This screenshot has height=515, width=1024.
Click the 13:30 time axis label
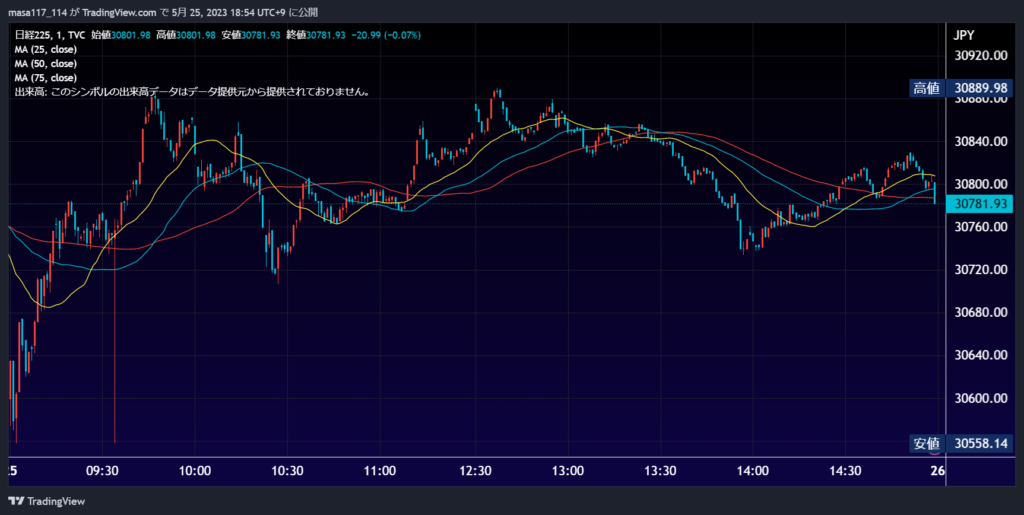tap(660, 470)
